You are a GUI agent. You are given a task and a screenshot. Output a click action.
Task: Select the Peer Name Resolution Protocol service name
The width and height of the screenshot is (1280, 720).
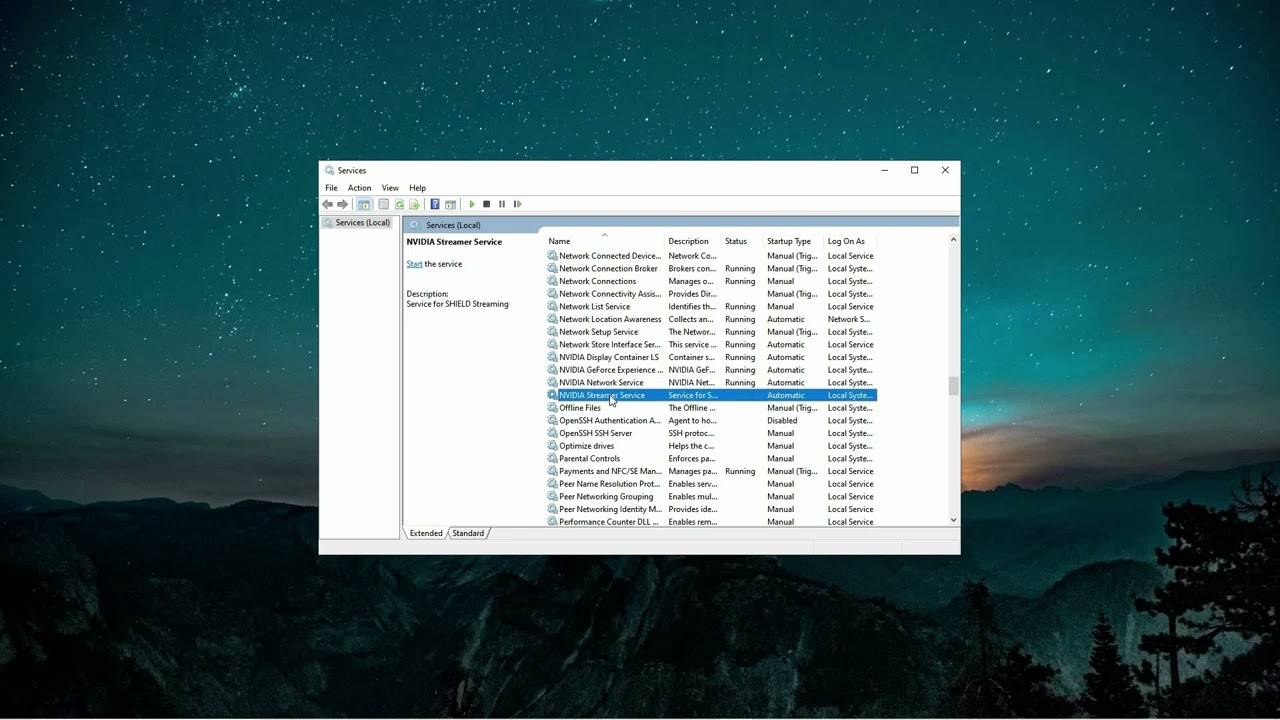tap(610, 484)
